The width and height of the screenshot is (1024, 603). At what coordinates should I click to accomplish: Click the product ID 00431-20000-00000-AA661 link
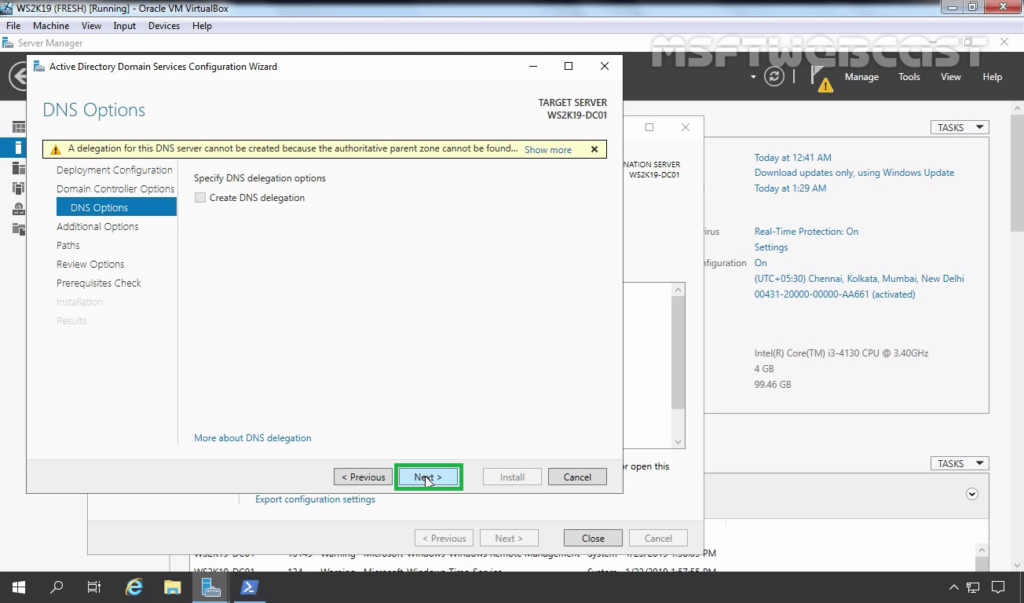[835, 294]
